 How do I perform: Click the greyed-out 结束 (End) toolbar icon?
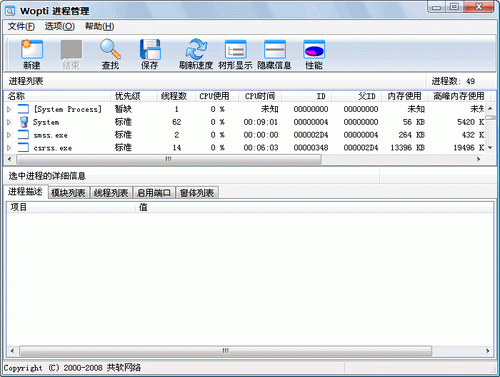point(71,49)
